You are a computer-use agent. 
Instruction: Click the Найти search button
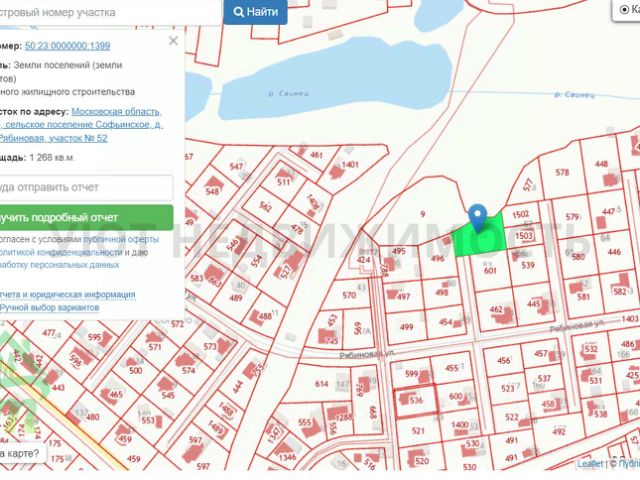(255, 12)
